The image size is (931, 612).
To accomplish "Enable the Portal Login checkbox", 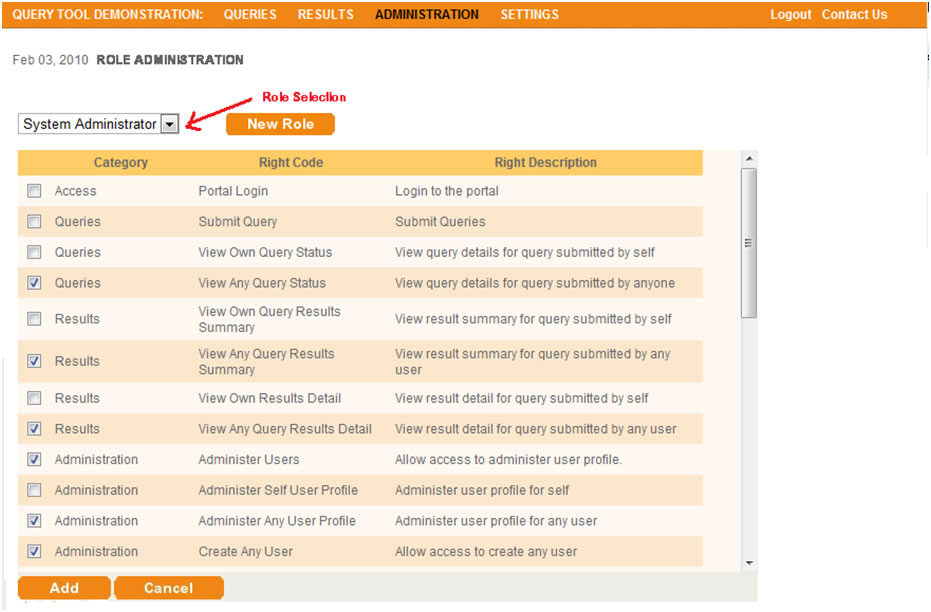I will click(35, 191).
